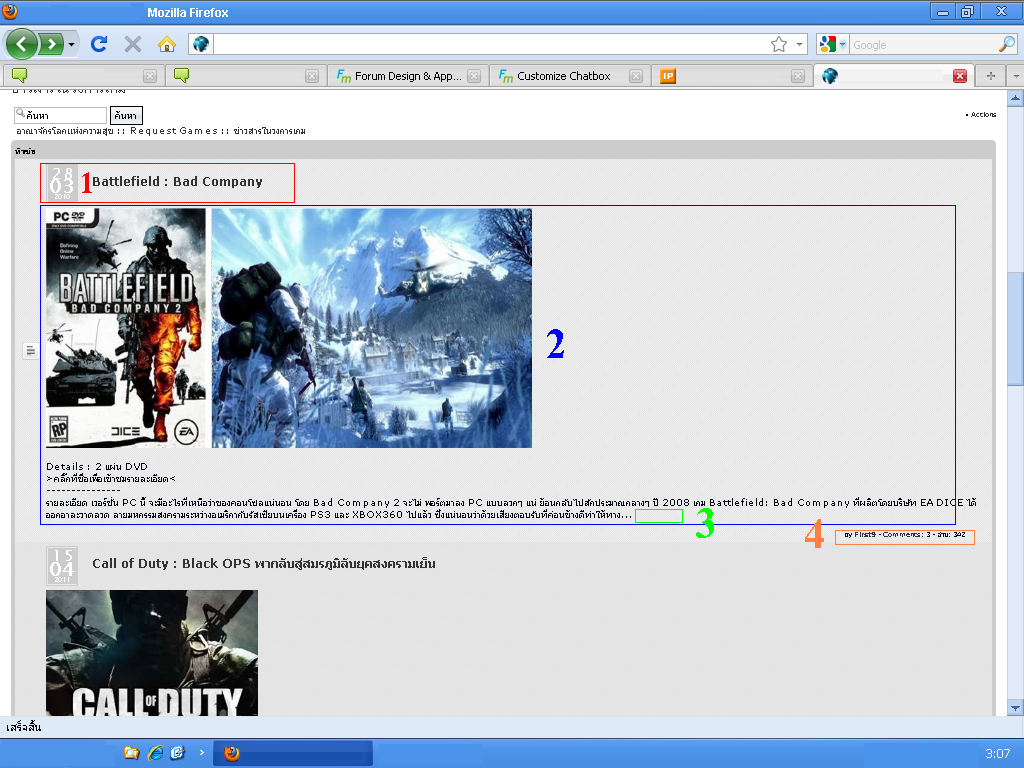Launch Internet Explorer from the taskbar
1024x768 pixels.
pos(155,753)
